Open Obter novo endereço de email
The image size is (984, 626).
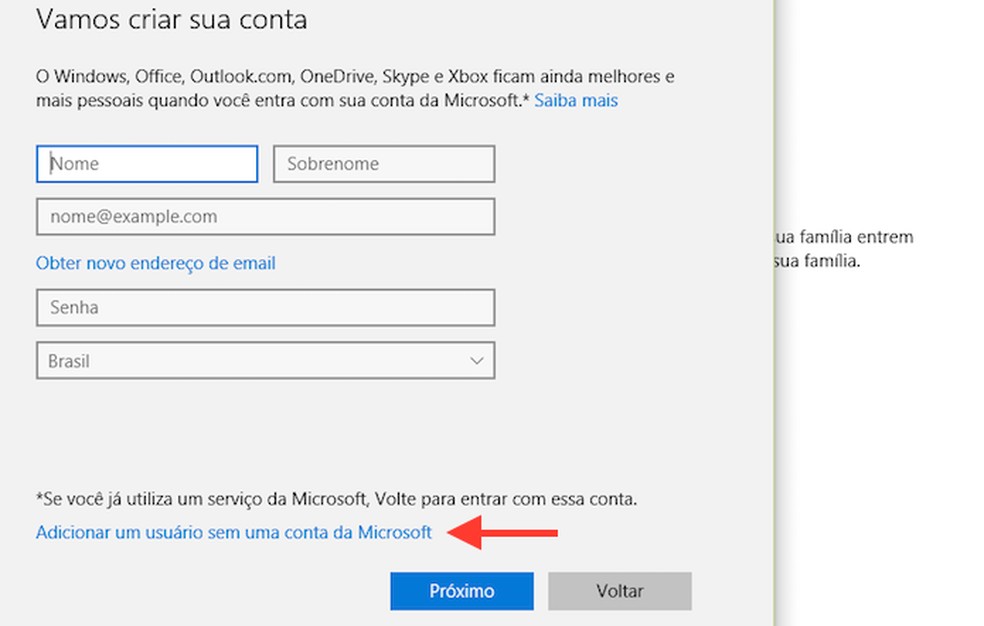[x=155, y=263]
